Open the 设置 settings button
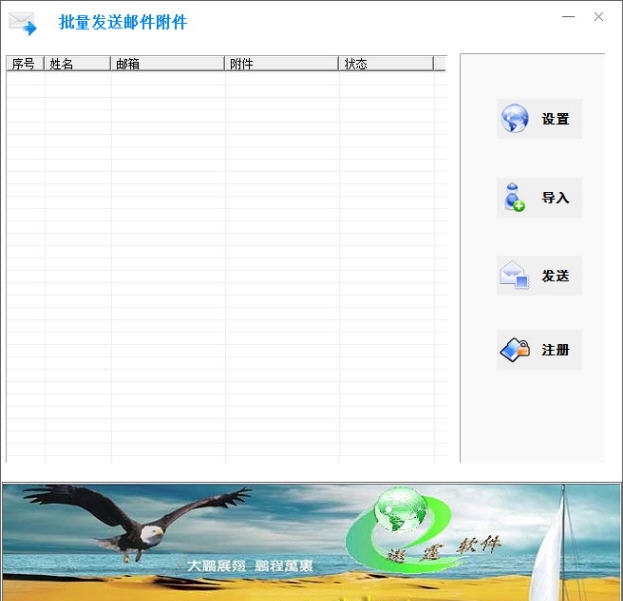This screenshot has width=623, height=601. point(539,119)
